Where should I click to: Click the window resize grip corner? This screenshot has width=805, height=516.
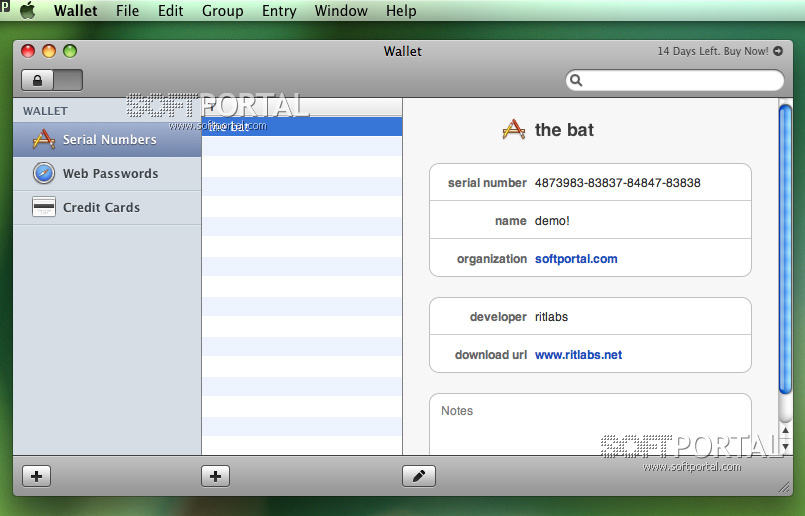coord(784,488)
